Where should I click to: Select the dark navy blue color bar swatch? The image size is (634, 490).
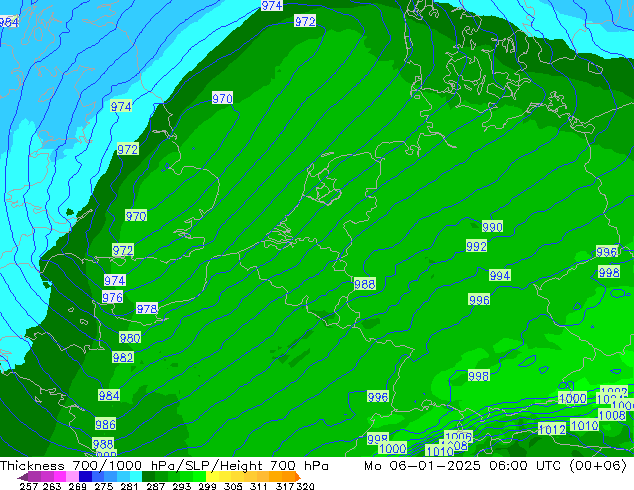coord(85,477)
